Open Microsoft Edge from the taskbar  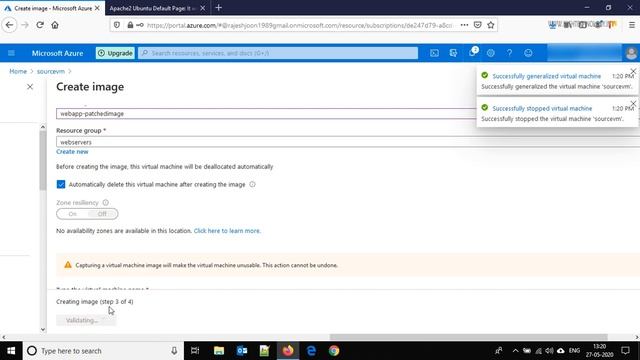pos(311,351)
